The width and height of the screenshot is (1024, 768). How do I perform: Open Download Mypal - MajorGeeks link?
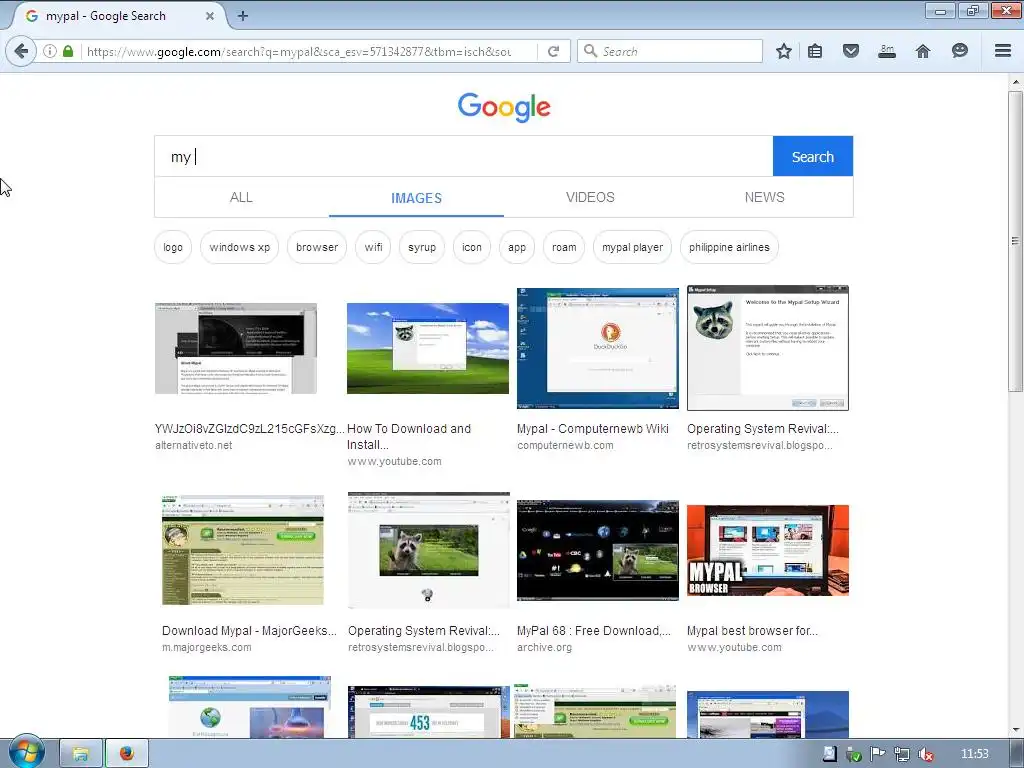click(x=249, y=630)
